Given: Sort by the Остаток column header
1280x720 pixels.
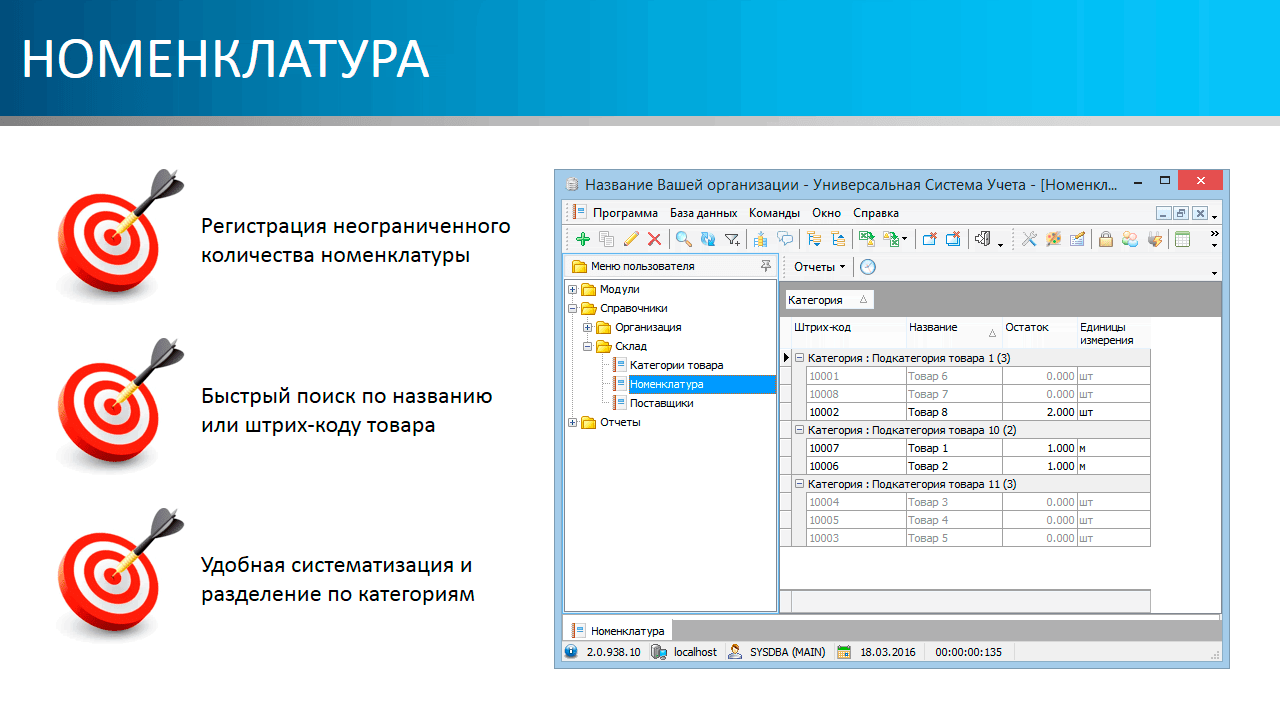Looking at the screenshot, I should 1039,333.
